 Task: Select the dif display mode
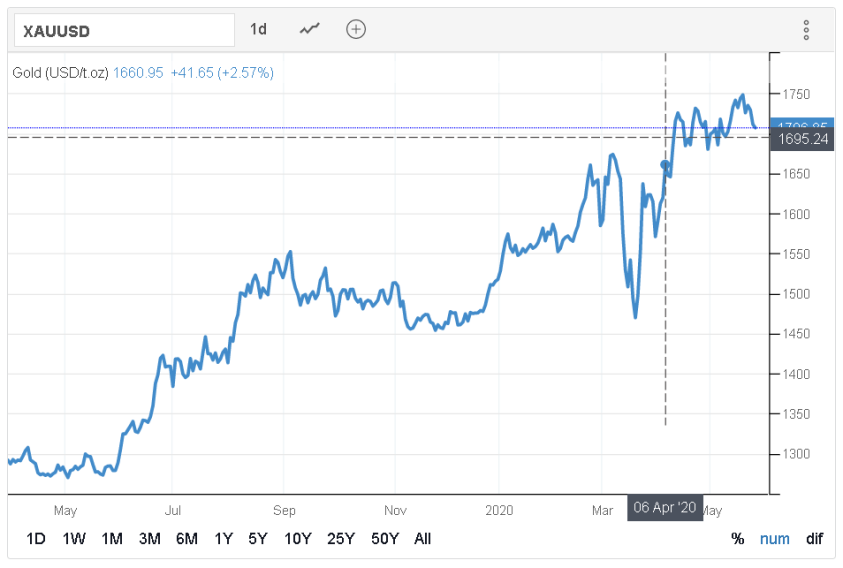tap(815, 539)
